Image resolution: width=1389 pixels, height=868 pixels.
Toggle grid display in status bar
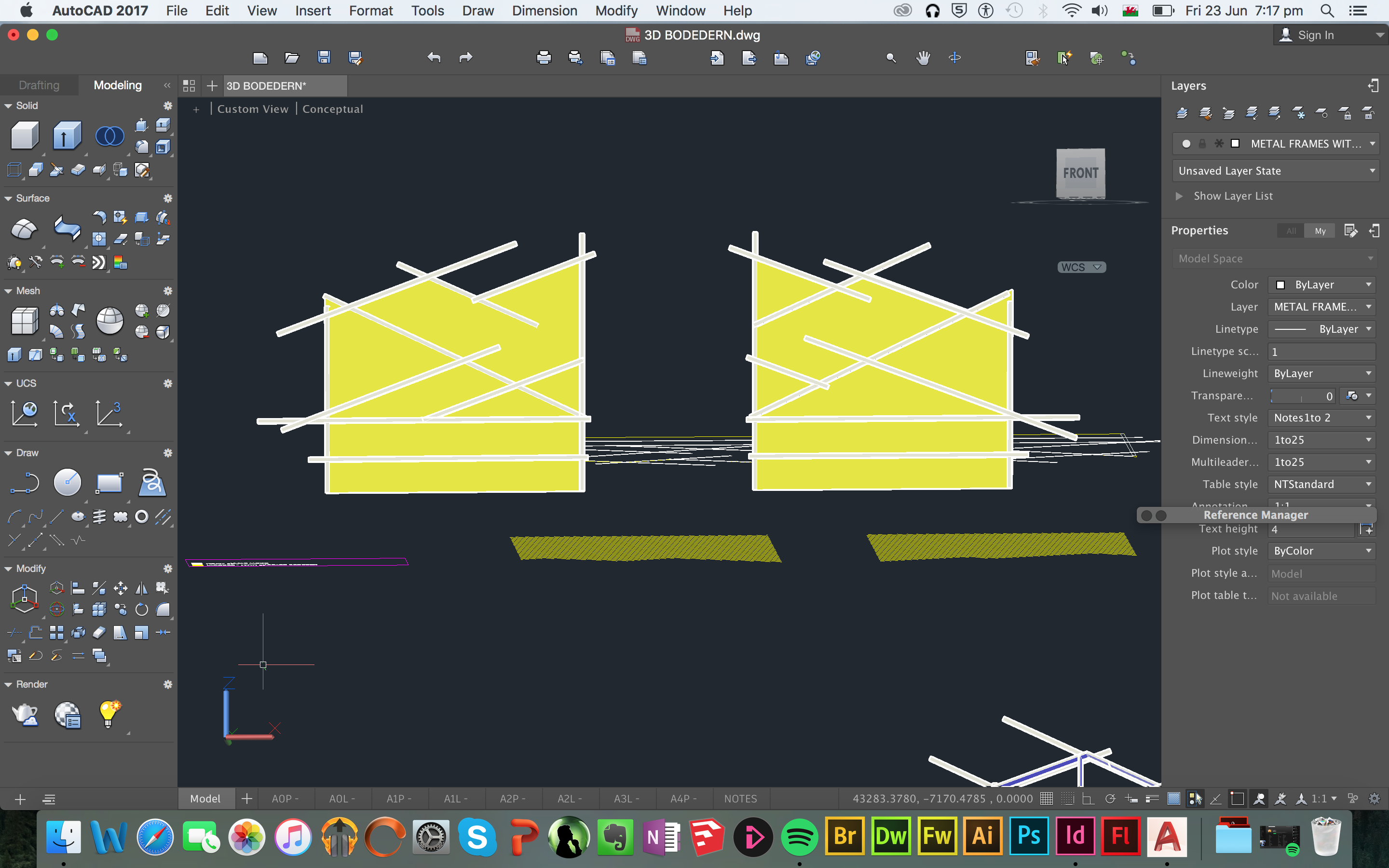click(1047, 799)
